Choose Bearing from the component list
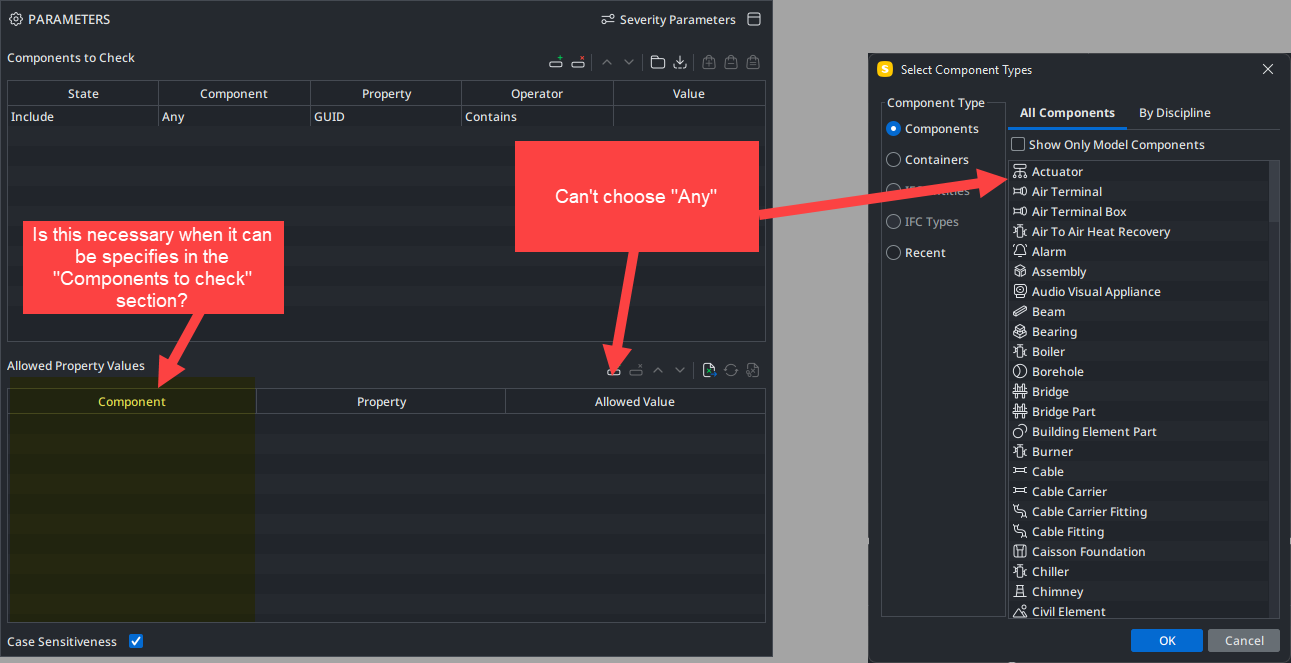 coord(1139,332)
